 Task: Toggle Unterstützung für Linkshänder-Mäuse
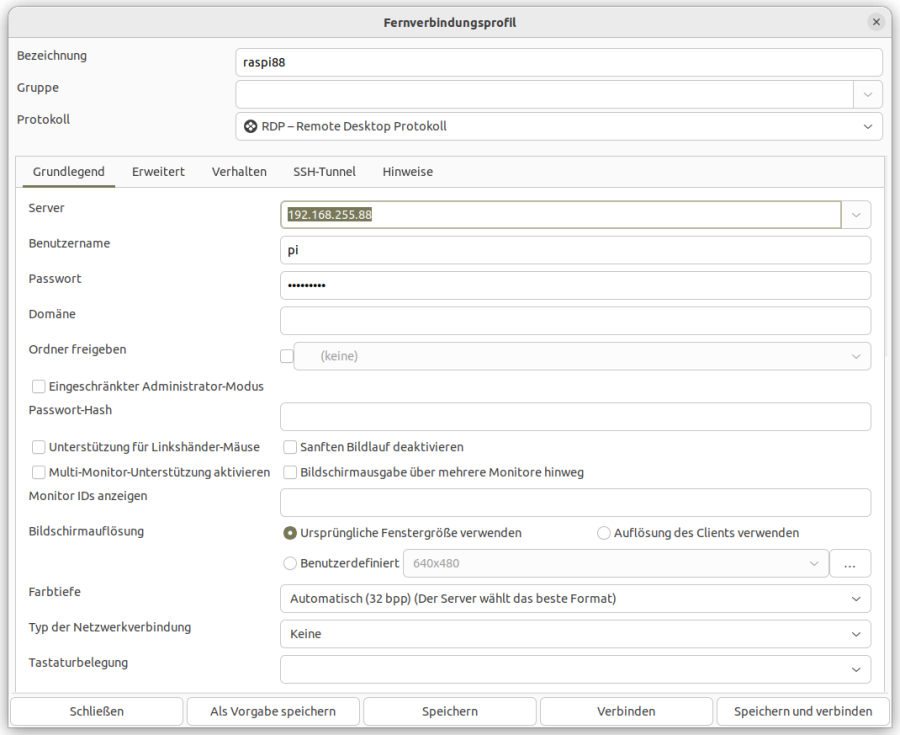pos(39,447)
